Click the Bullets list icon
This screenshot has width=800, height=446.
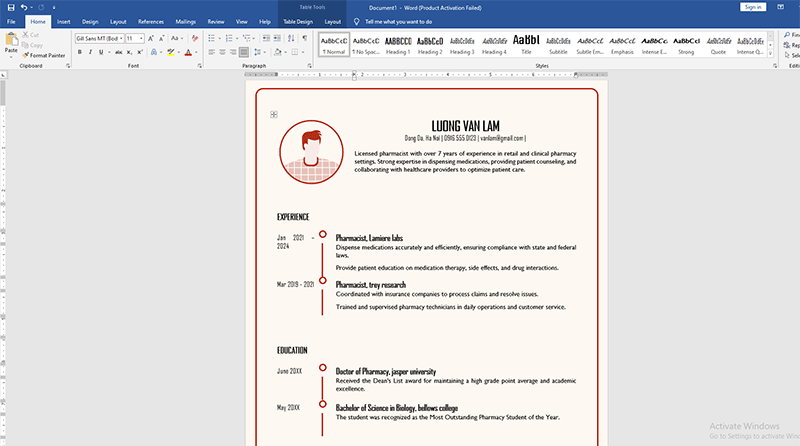click(x=212, y=38)
